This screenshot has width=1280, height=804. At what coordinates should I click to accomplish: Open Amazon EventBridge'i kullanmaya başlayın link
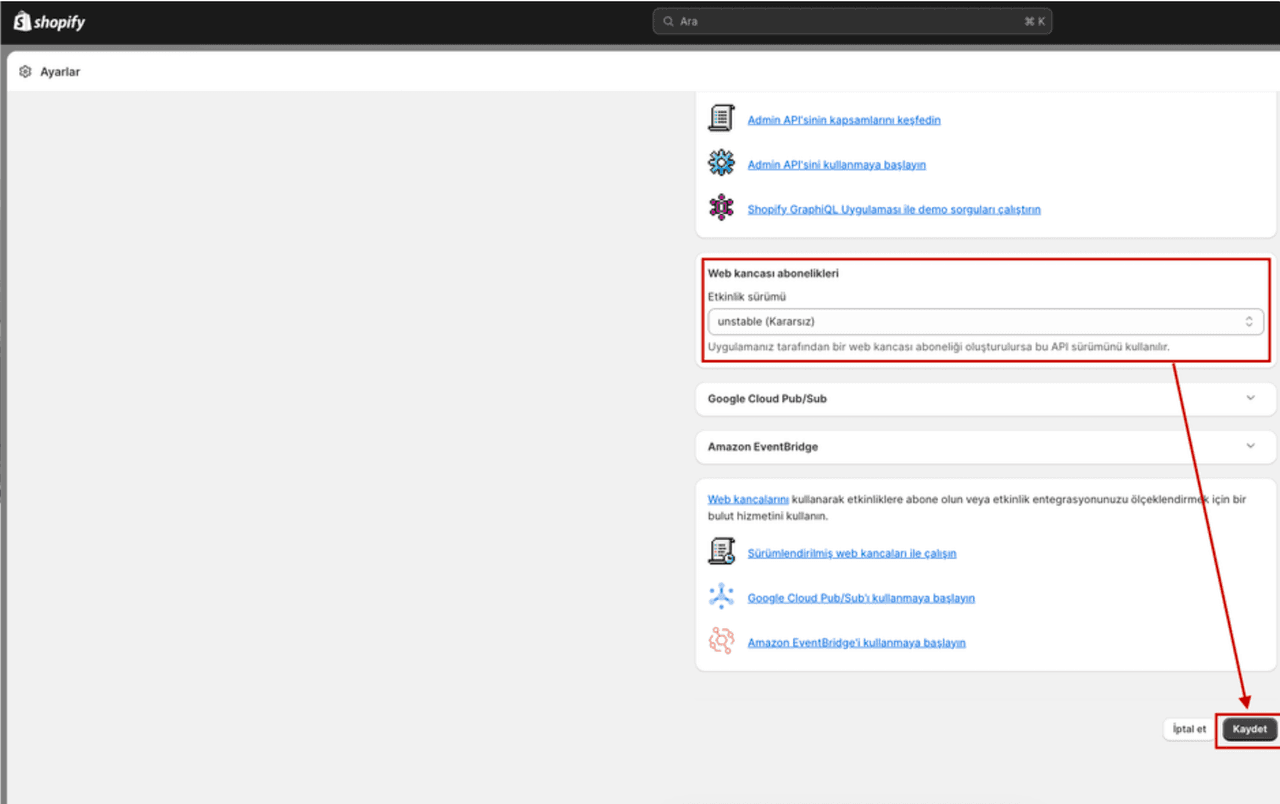[x=857, y=643]
